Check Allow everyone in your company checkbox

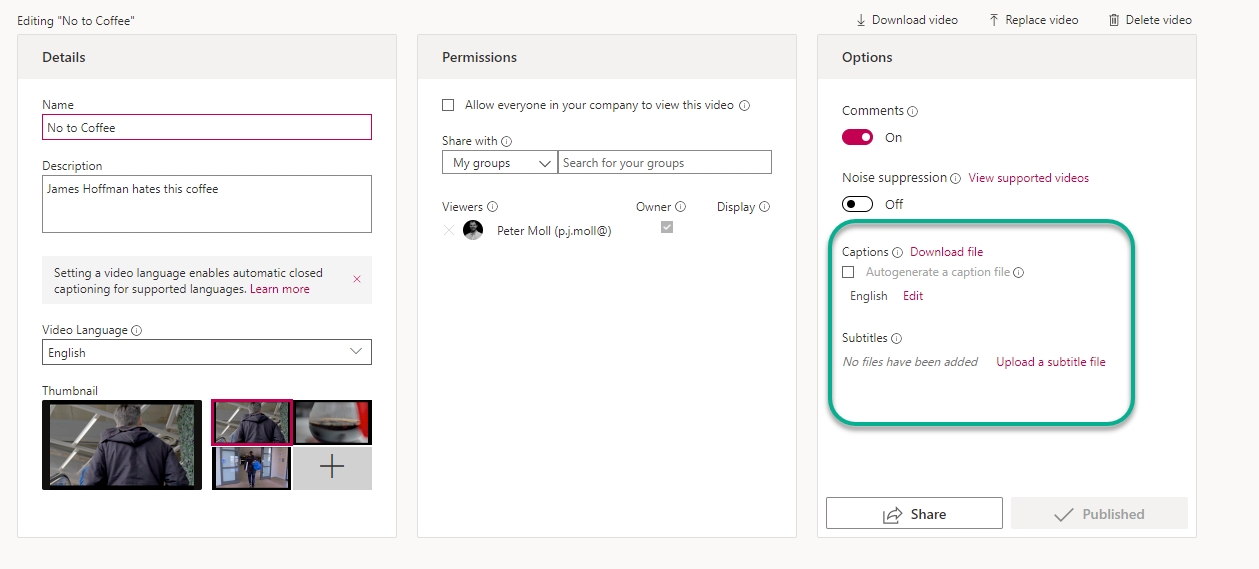pos(448,105)
